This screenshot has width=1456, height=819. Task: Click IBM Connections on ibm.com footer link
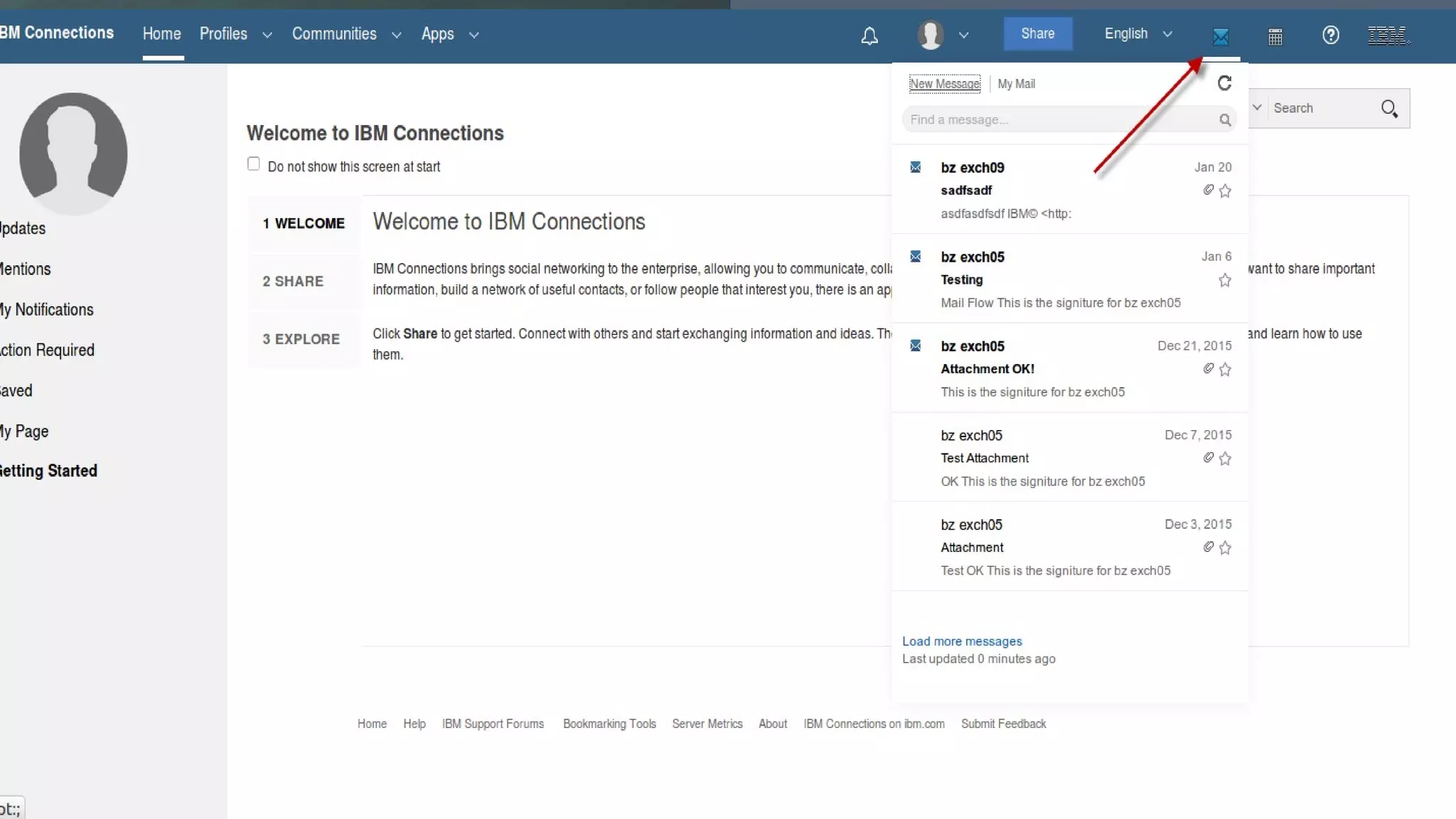click(x=874, y=724)
